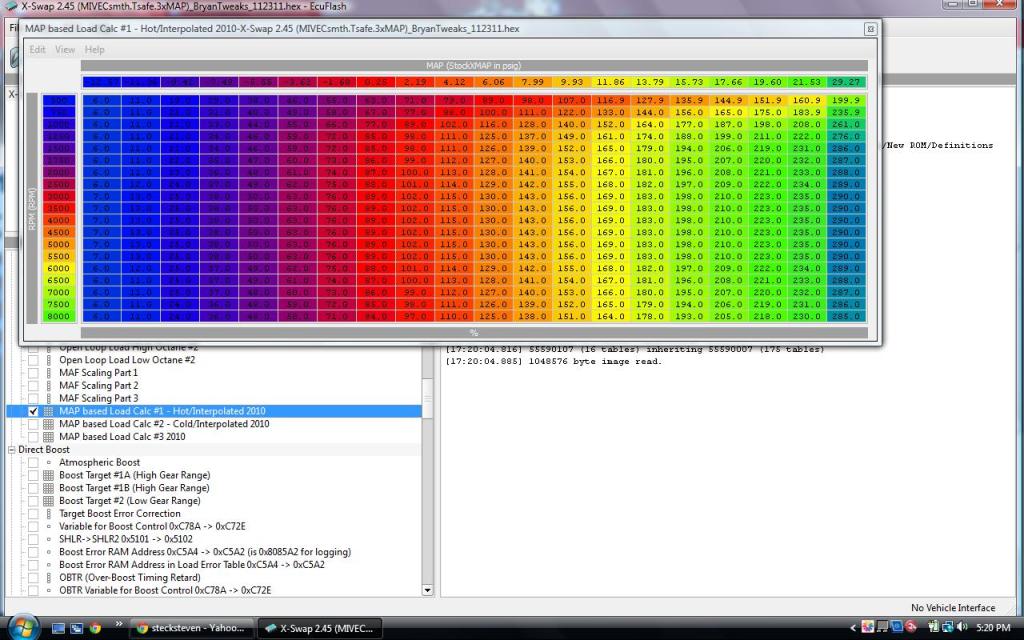Select the 261.0 cell in the map table
1024x640 pixels.
846,125
